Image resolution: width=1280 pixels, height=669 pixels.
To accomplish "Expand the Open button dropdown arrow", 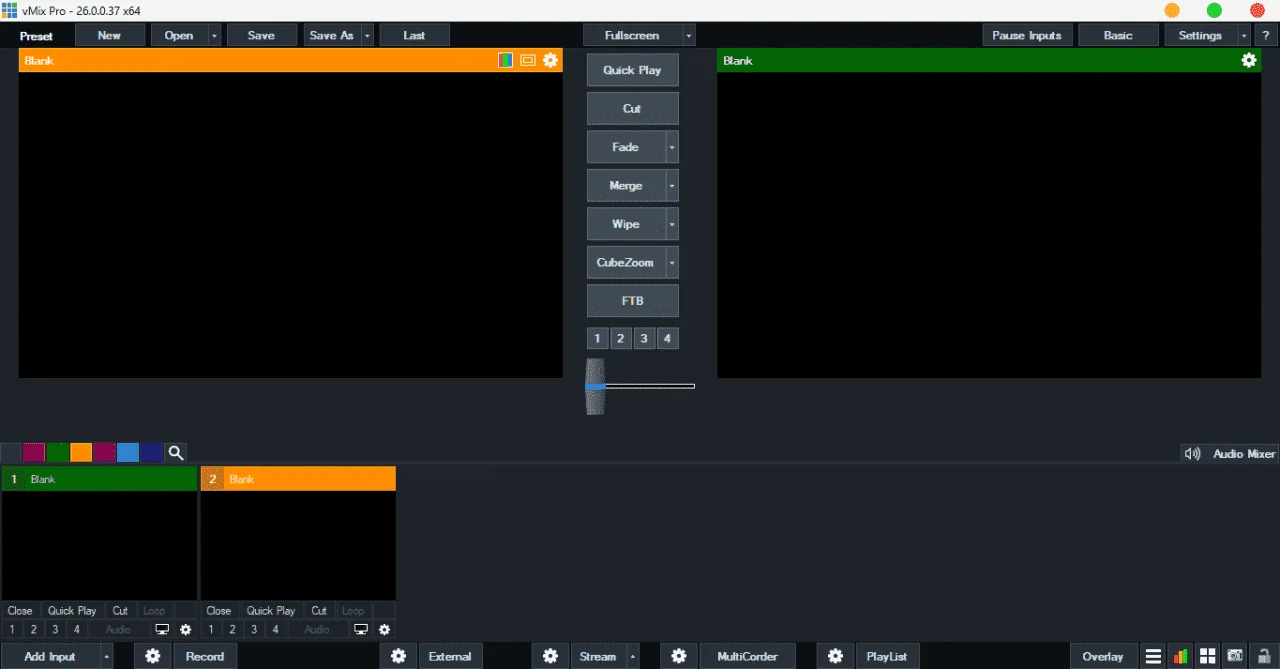I will (x=214, y=35).
